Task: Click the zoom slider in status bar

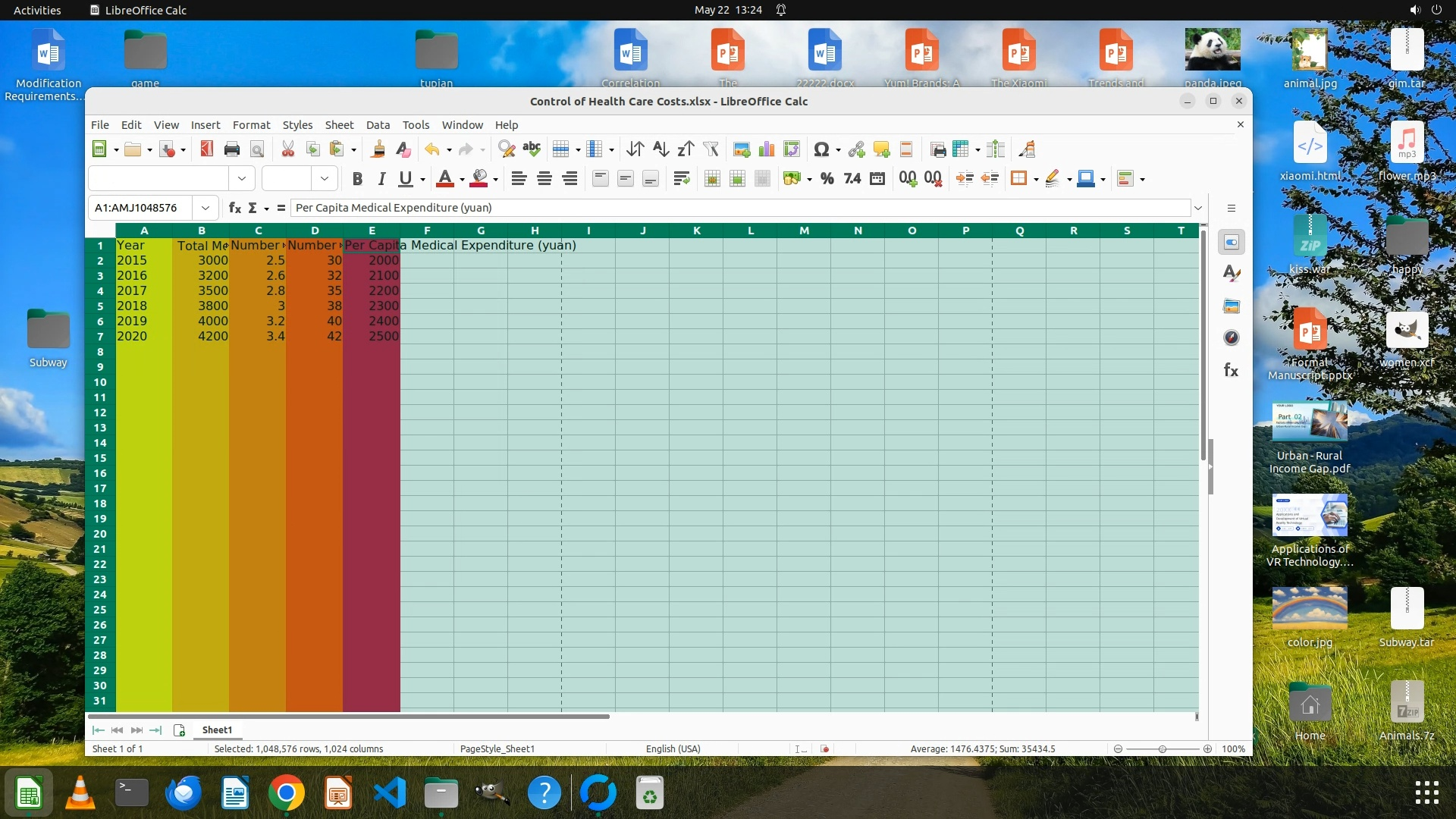Action: point(1162,749)
